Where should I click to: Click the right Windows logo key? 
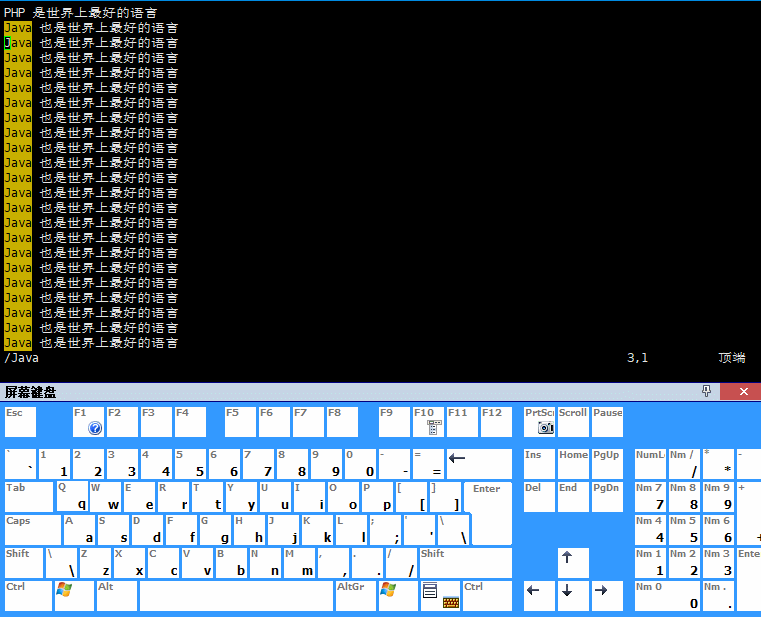point(397,595)
